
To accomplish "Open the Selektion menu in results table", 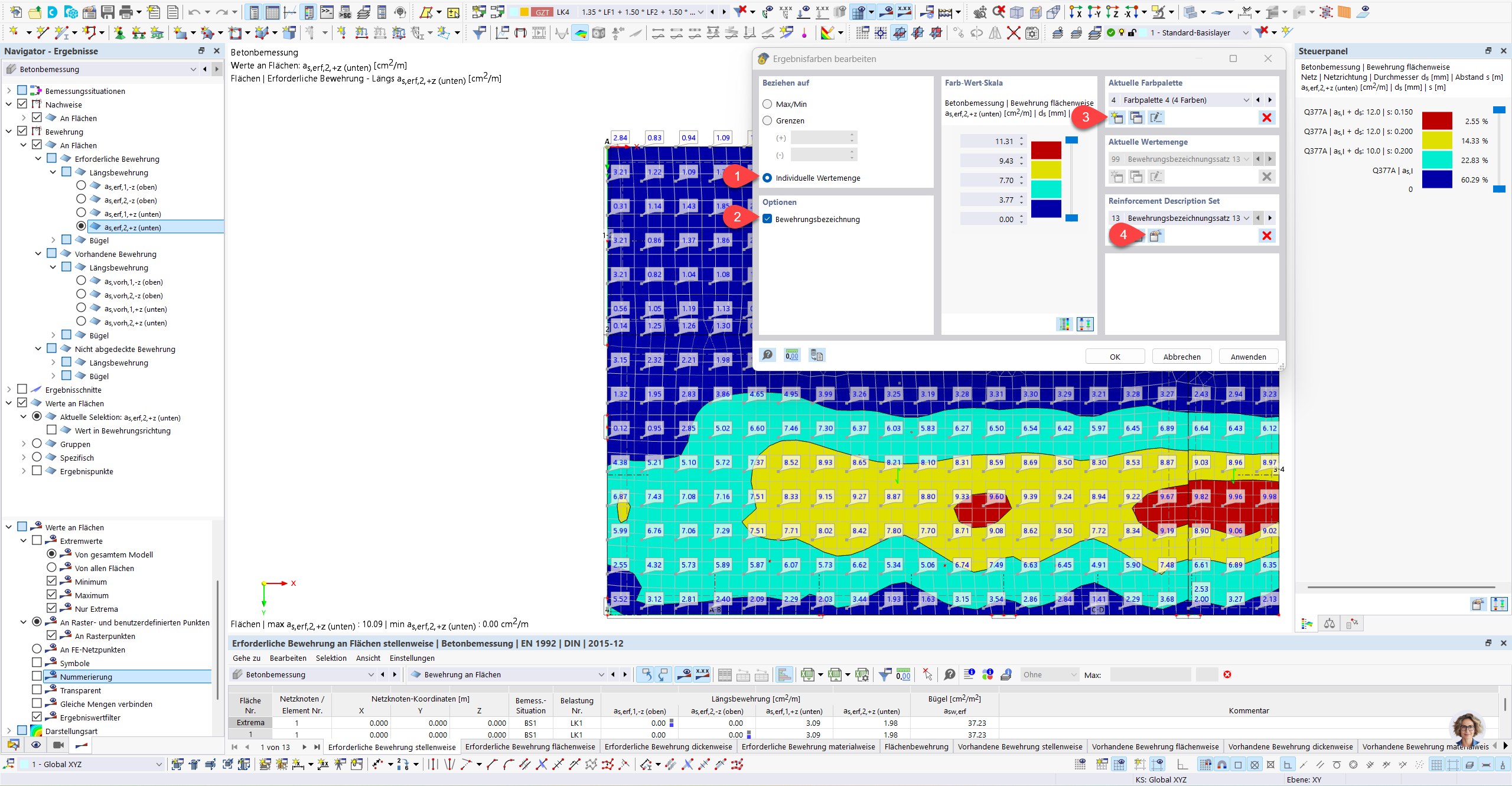I will (331, 658).
